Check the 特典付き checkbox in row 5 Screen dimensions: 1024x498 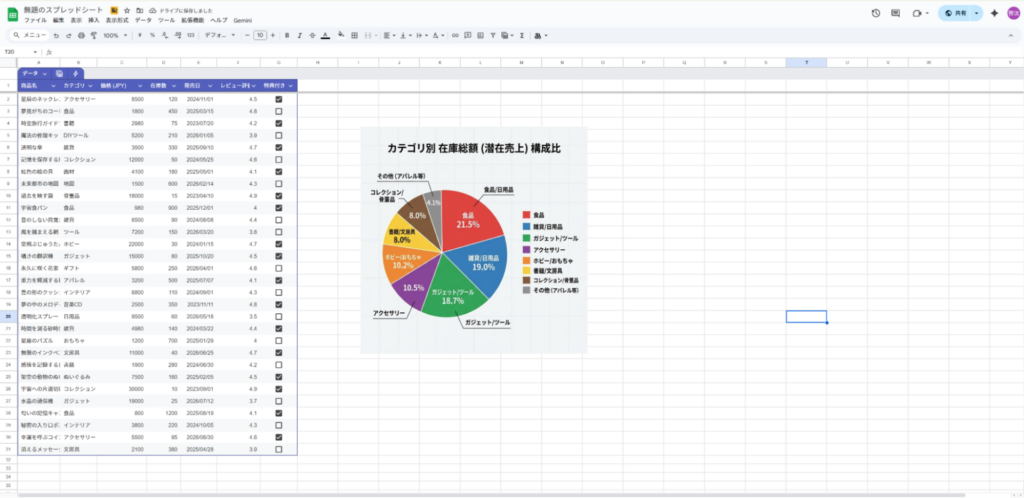point(278,134)
